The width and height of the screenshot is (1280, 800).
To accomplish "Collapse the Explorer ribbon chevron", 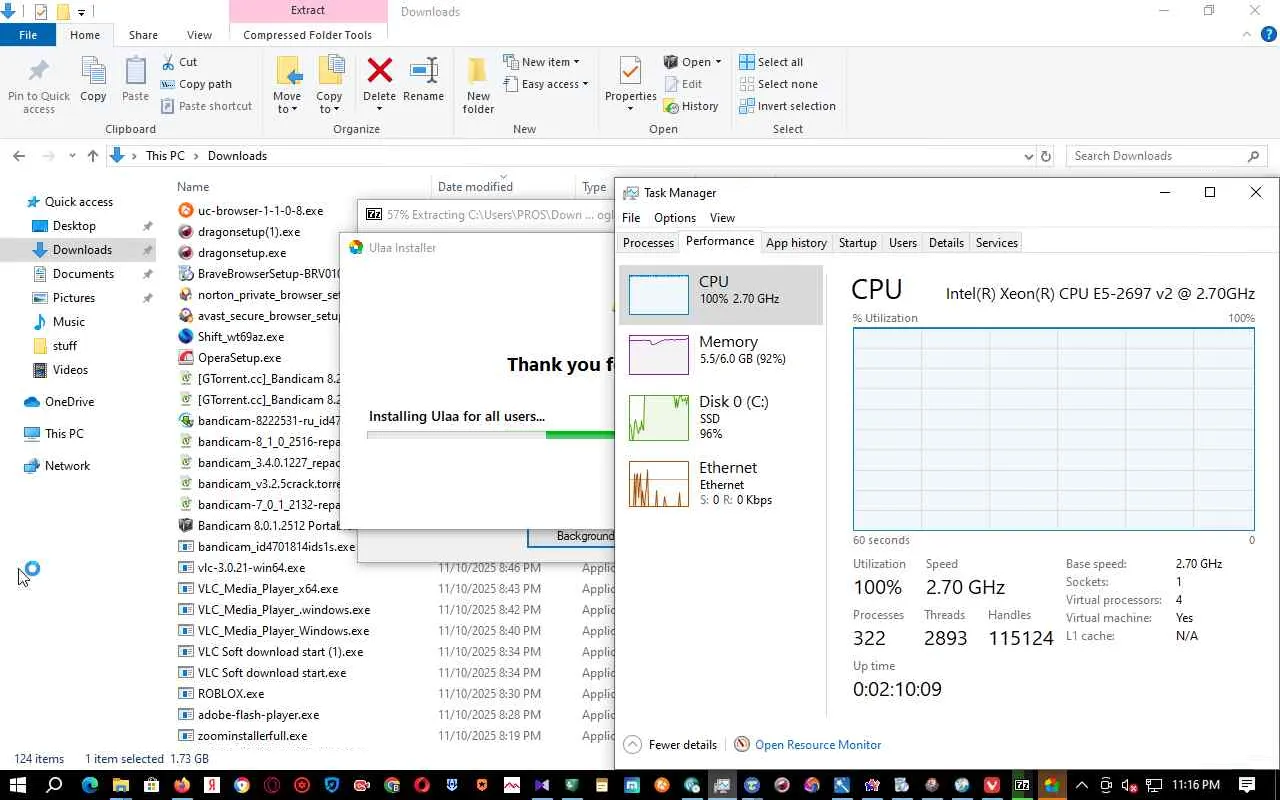I will [1246, 35].
